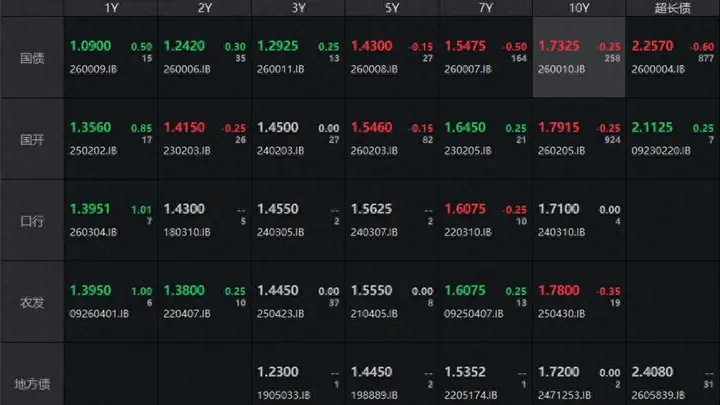
Task: Click the 1.3951 yield for 260304.IB
Action: pos(90,209)
